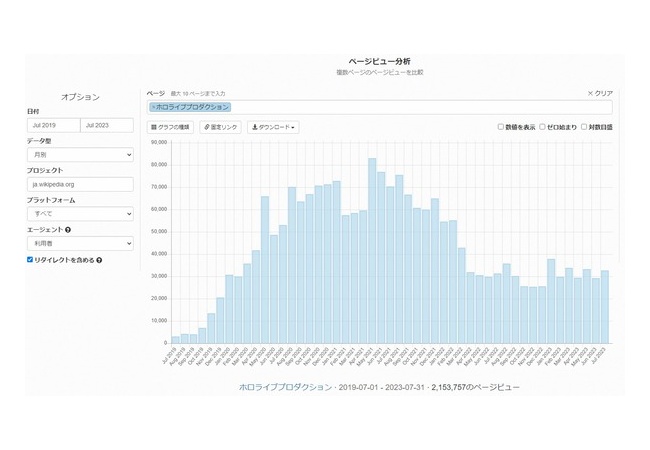Click the help icon beside エージェント

(68, 230)
